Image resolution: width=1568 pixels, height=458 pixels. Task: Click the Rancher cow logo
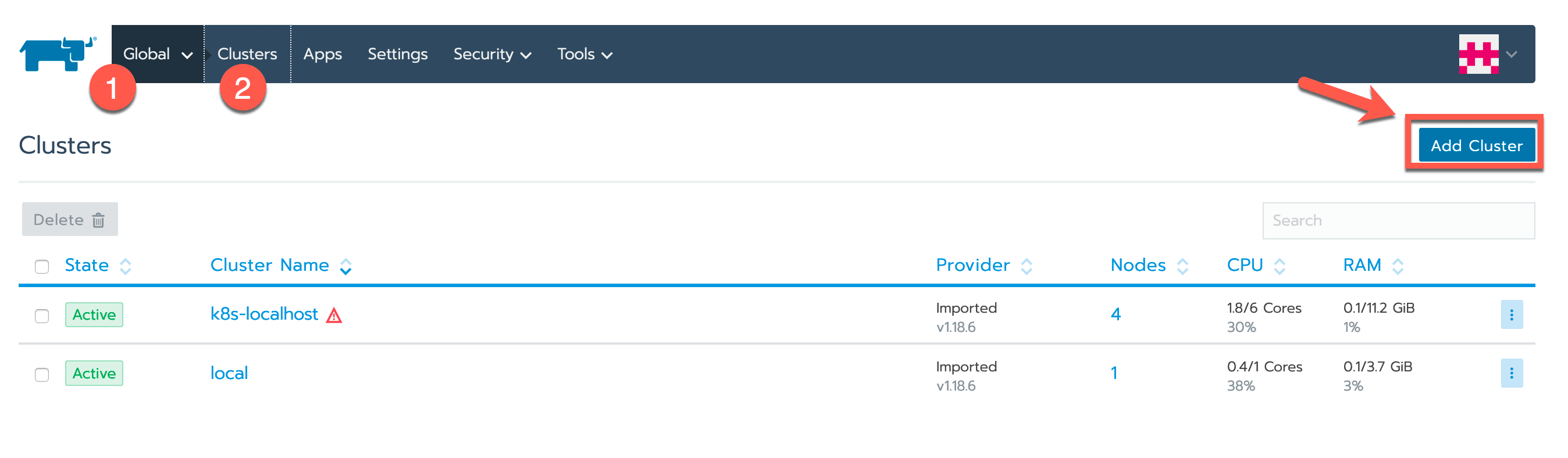(58, 53)
